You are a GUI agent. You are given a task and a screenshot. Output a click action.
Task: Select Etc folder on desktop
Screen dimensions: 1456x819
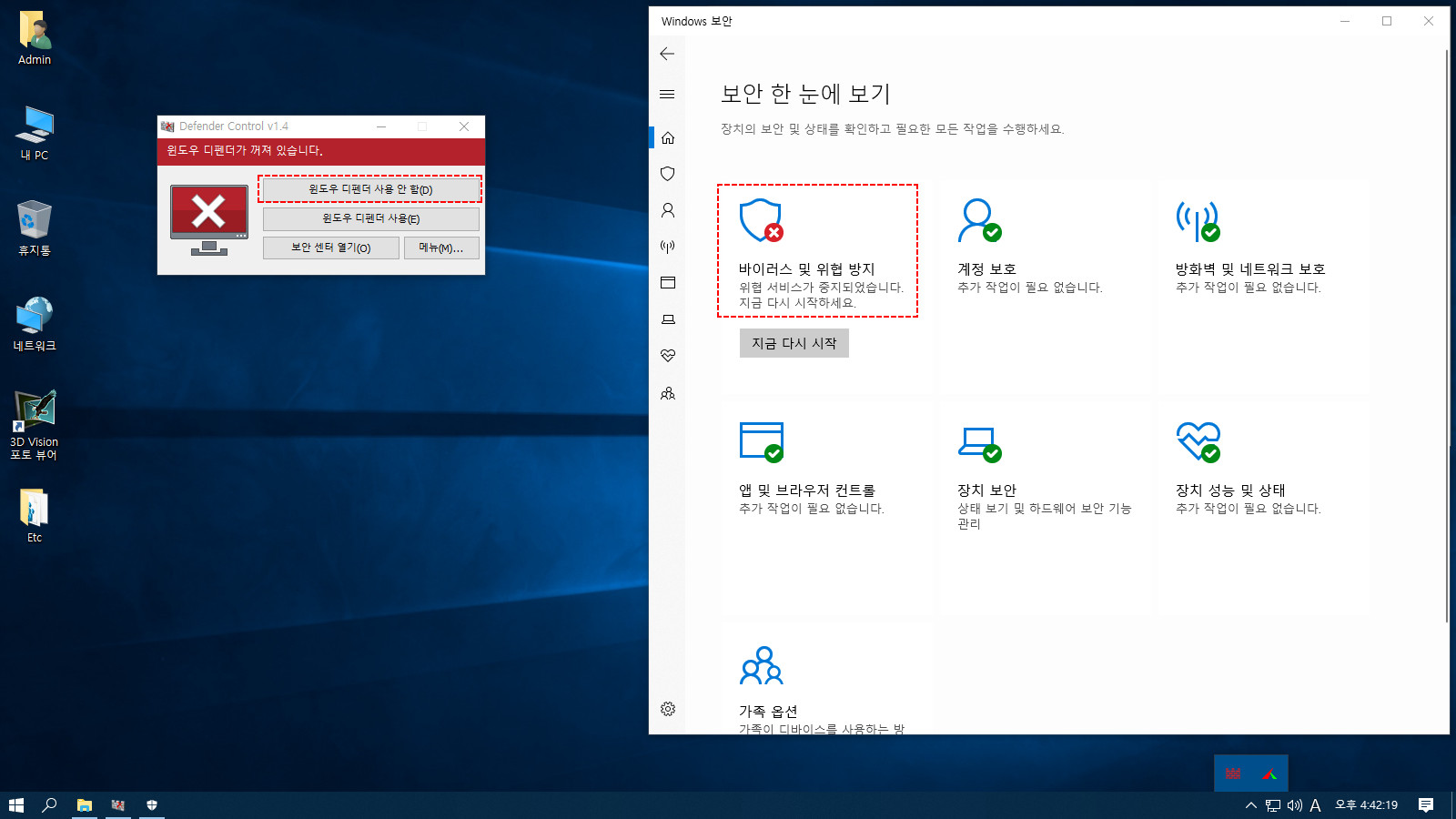(35, 516)
